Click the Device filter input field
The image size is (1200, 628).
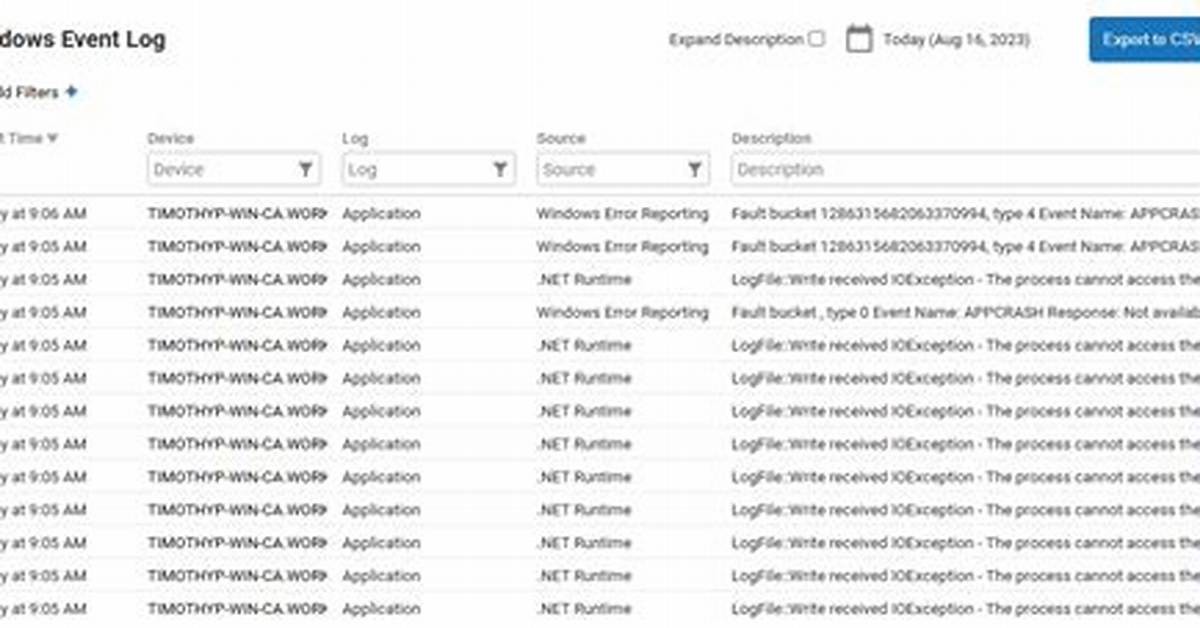(x=234, y=169)
